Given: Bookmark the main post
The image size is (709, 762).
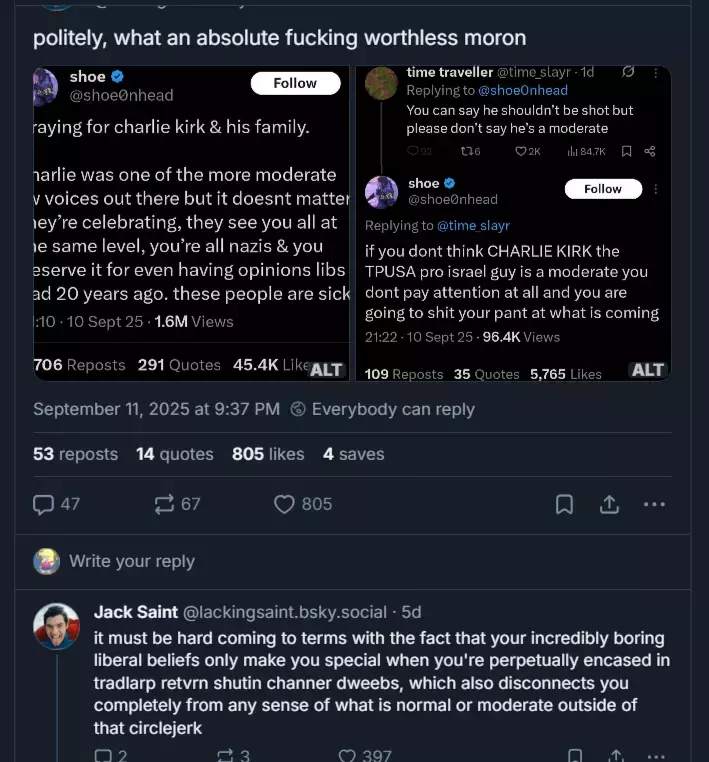Looking at the screenshot, I should (x=564, y=504).
